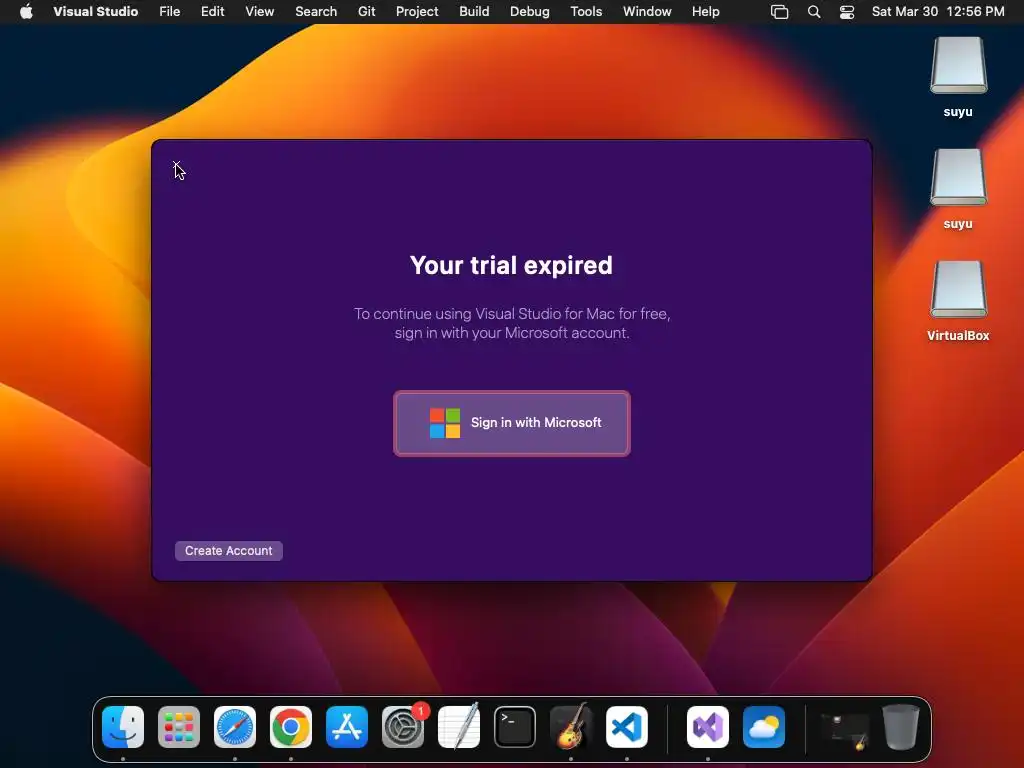Open the Trash from the Dock
This screenshot has width=1024, height=768.
pos(901,727)
